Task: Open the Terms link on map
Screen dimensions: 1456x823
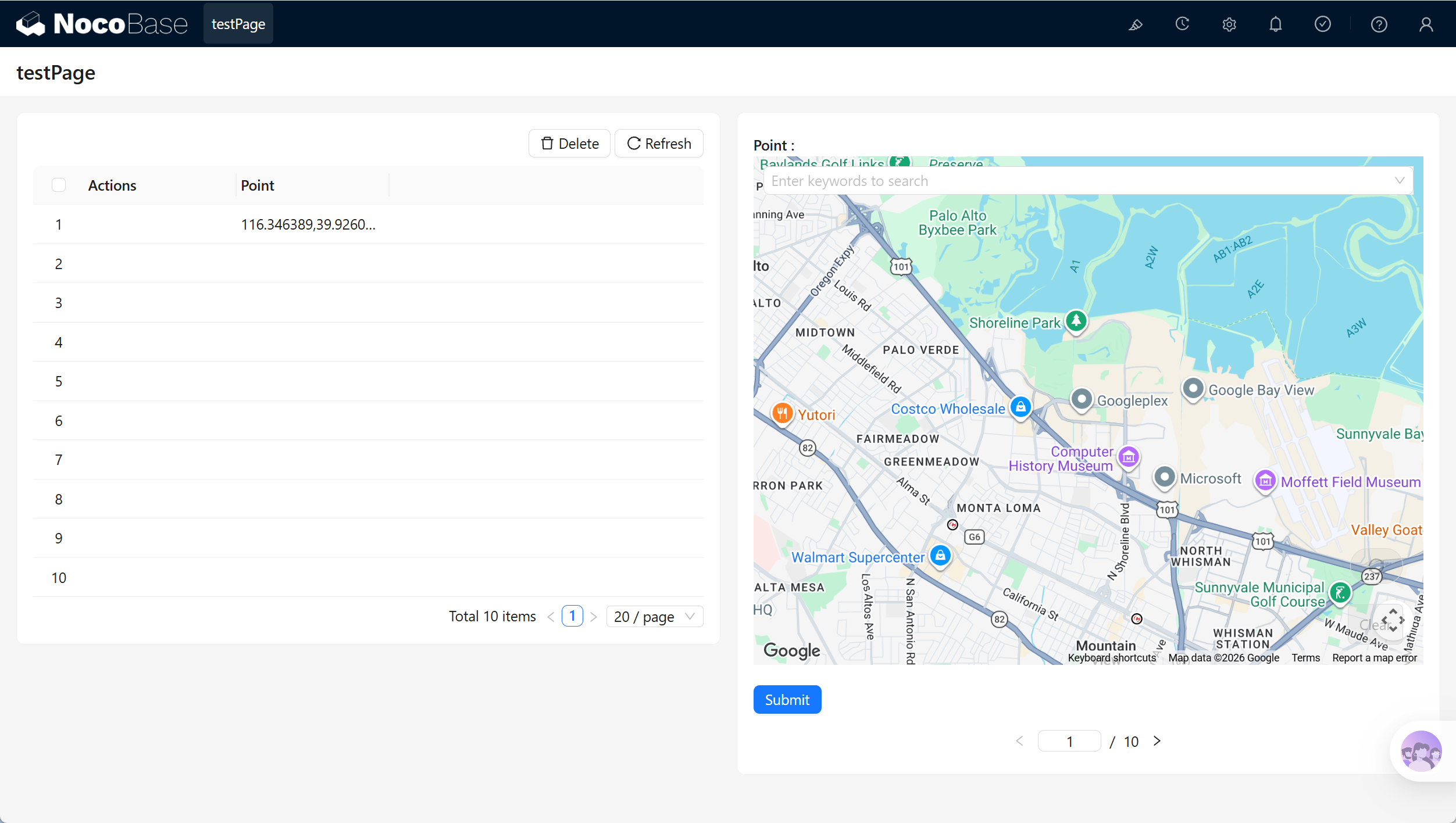Action: pos(1305,658)
